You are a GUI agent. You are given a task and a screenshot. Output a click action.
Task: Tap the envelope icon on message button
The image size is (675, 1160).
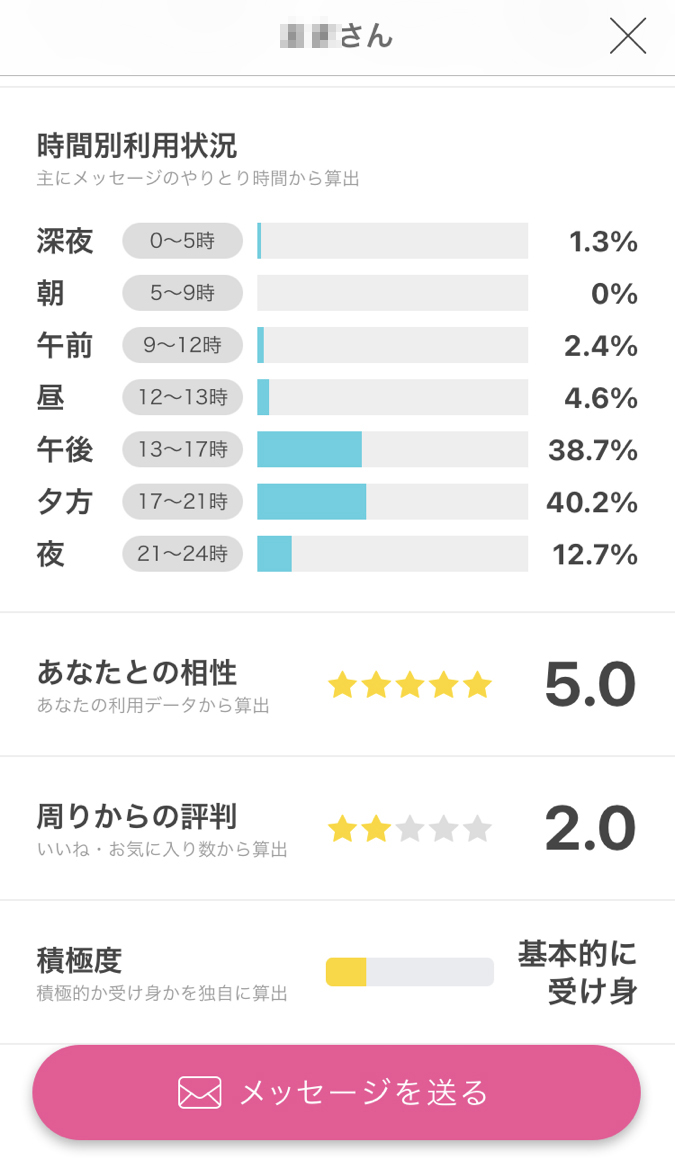[x=200, y=1092]
